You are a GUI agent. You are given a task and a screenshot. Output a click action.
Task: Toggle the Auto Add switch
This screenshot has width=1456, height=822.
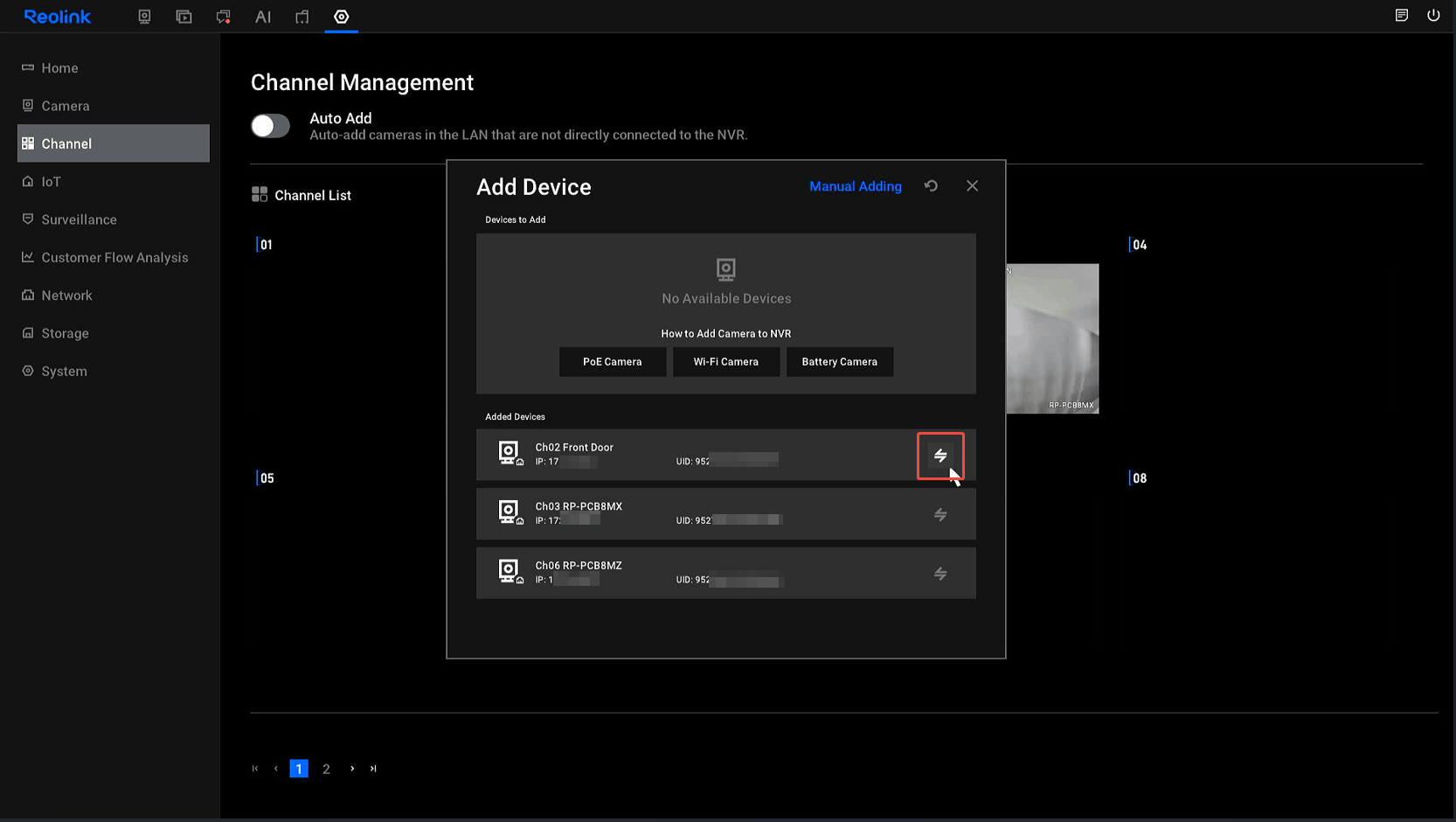tap(270, 126)
